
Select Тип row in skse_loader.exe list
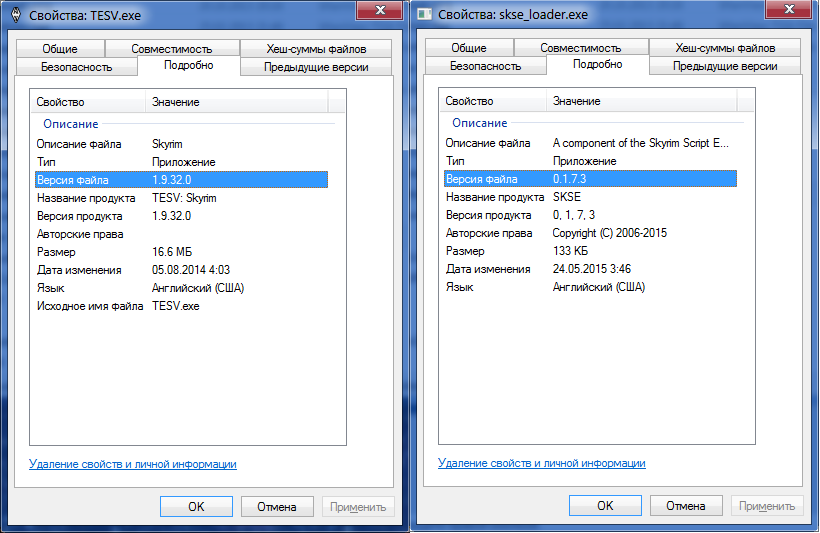click(x=590, y=161)
